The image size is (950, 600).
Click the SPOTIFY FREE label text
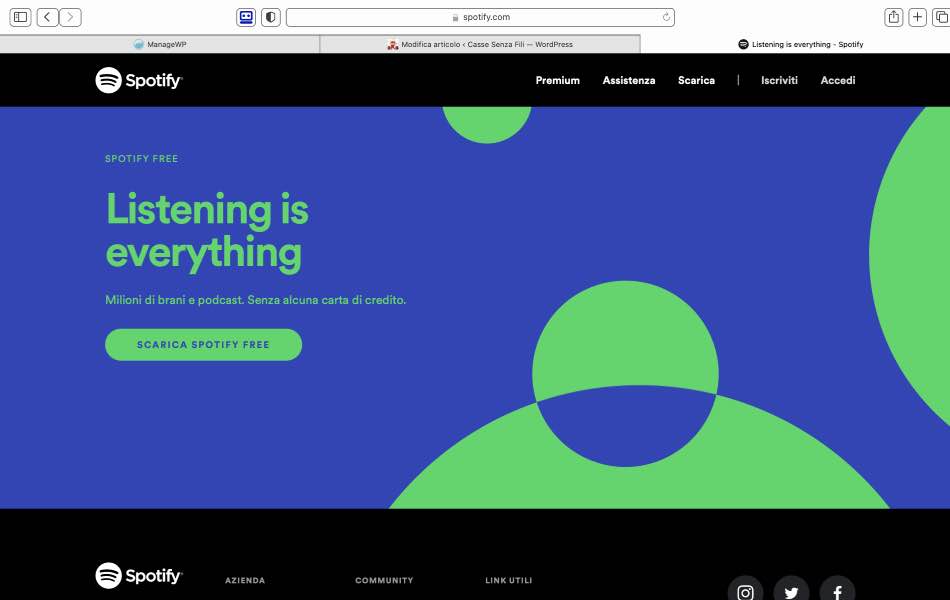pyautogui.click(x=142, y=159)
